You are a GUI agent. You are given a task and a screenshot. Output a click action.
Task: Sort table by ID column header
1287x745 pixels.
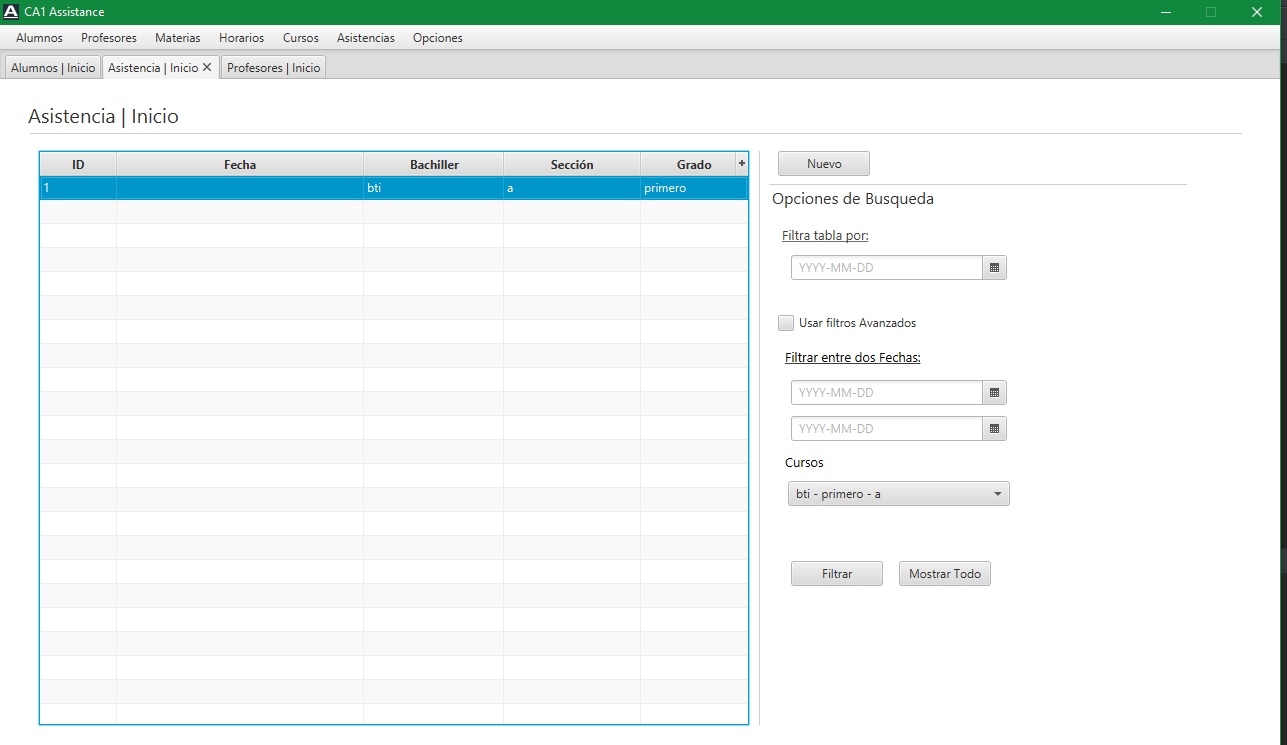point(78,164)
